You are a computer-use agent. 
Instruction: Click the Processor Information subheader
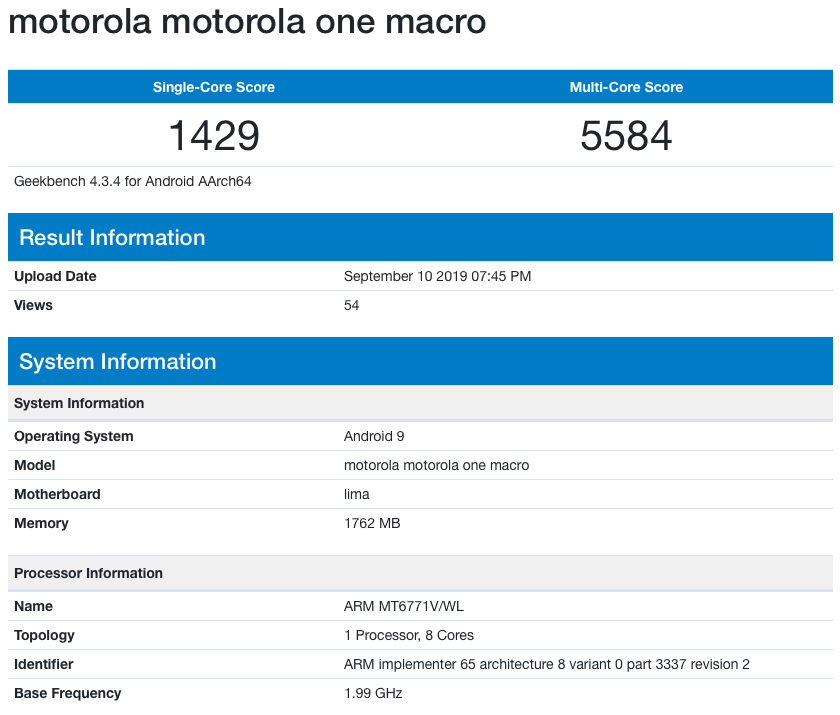[421, 573]
